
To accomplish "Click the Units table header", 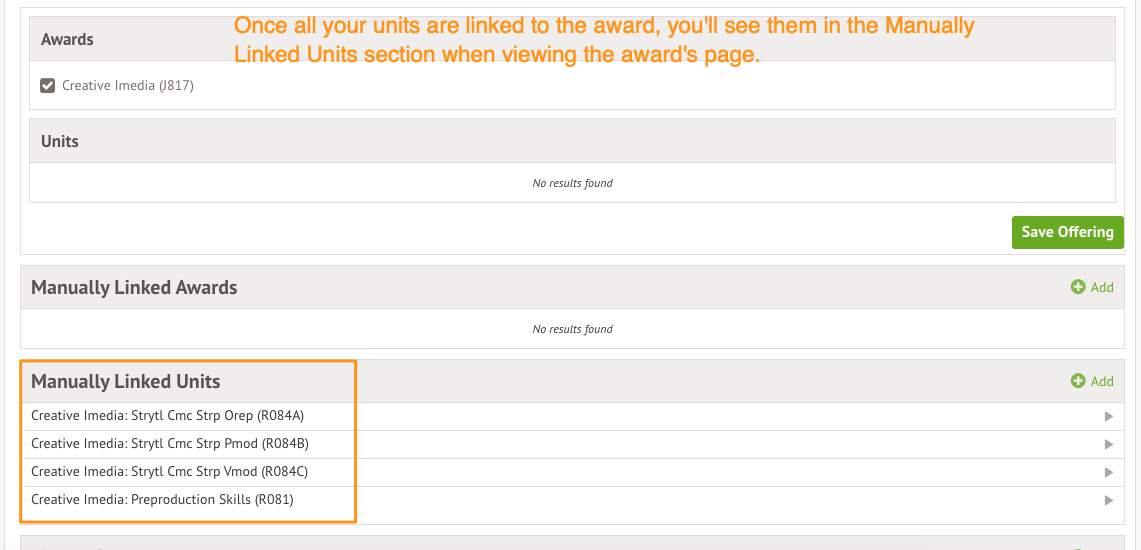I will point(60,141).
